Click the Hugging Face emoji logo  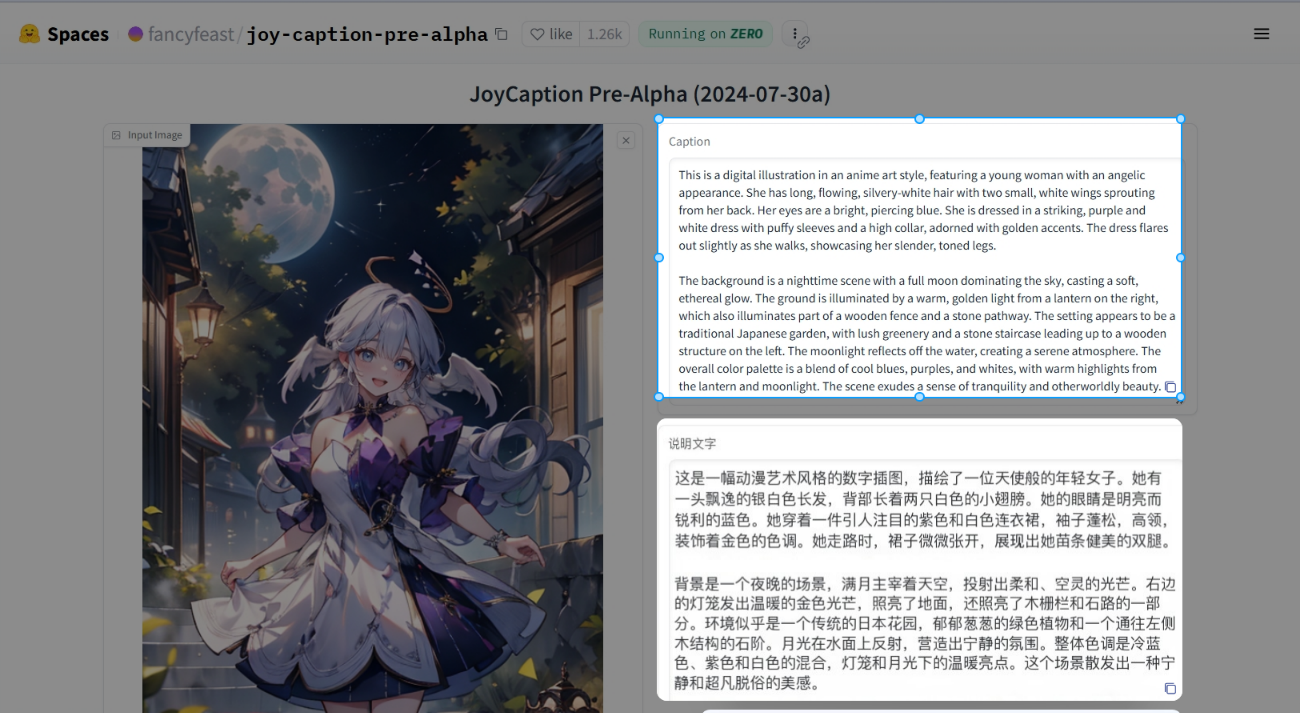tap(30, 34)
